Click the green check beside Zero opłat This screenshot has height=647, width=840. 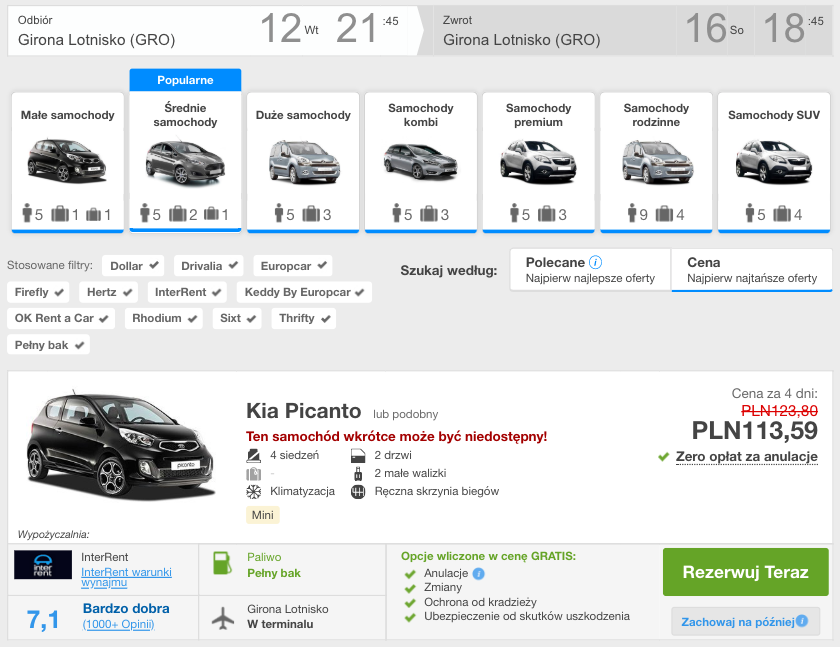[663, 457]
